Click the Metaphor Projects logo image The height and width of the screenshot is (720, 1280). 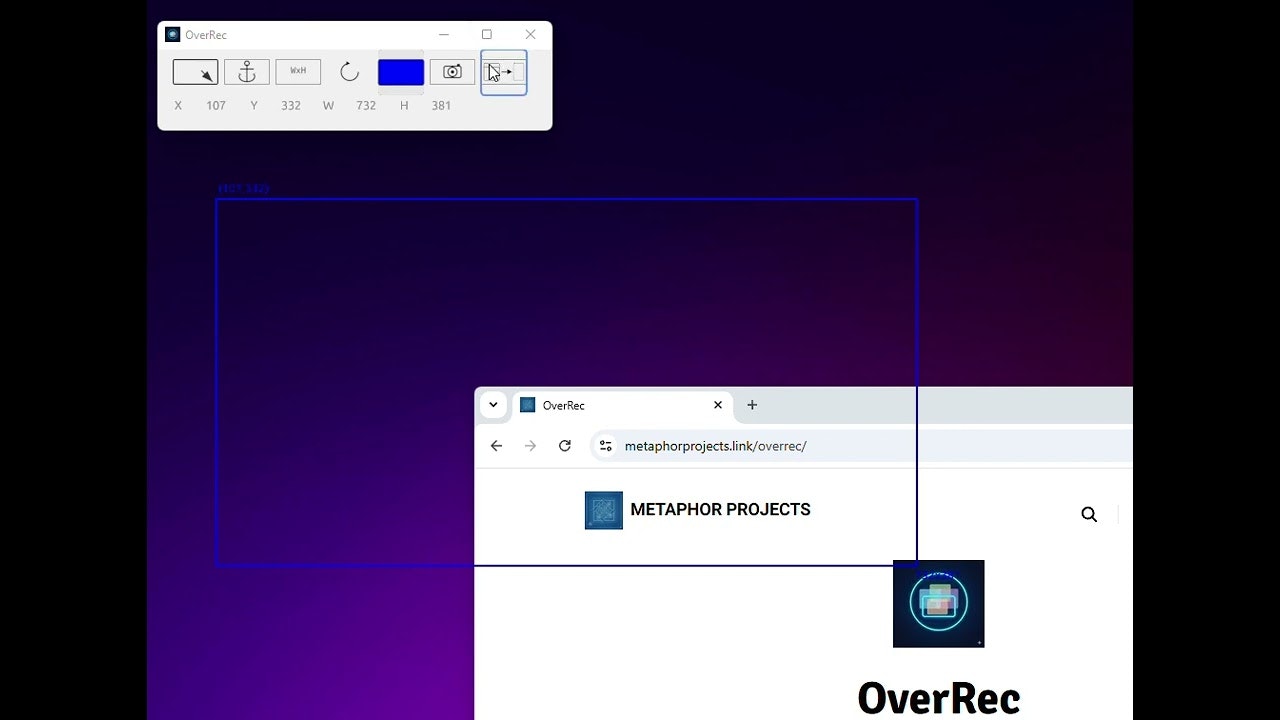[x=604, y=510]
